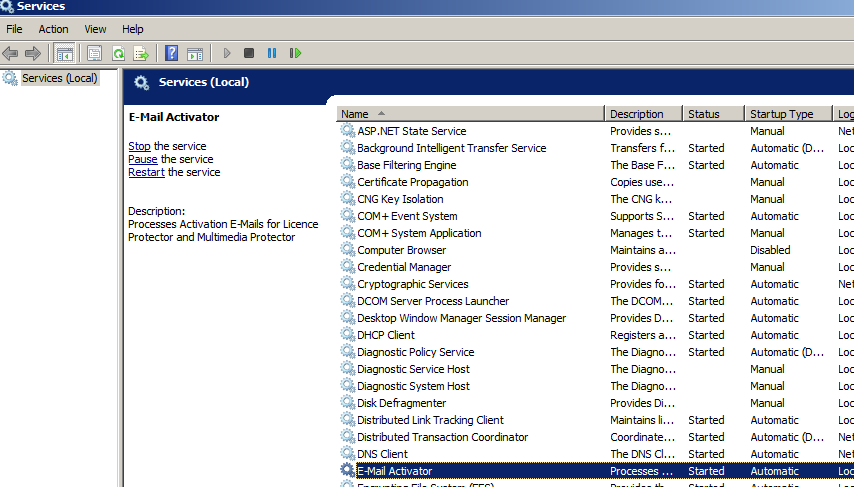Select Diagnostic Service Host row
854x487 pixels.
[595, 369]
